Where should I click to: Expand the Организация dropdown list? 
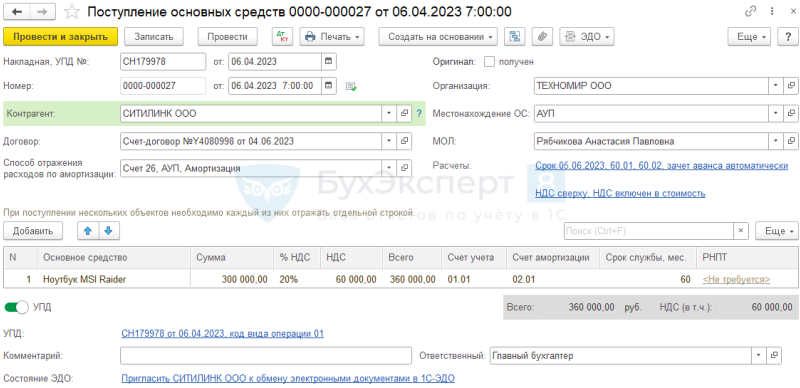[776, 86]
